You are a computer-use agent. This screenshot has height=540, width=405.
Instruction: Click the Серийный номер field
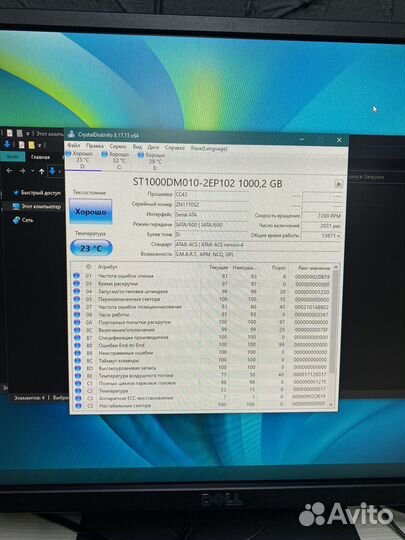(x=211, y=205)
